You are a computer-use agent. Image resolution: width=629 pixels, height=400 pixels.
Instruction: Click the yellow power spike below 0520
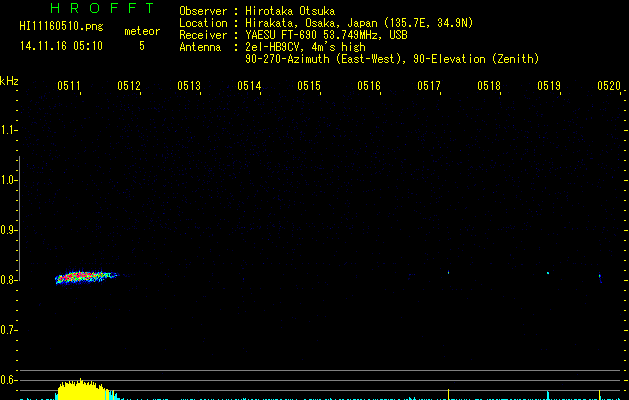tap(599, 395)
